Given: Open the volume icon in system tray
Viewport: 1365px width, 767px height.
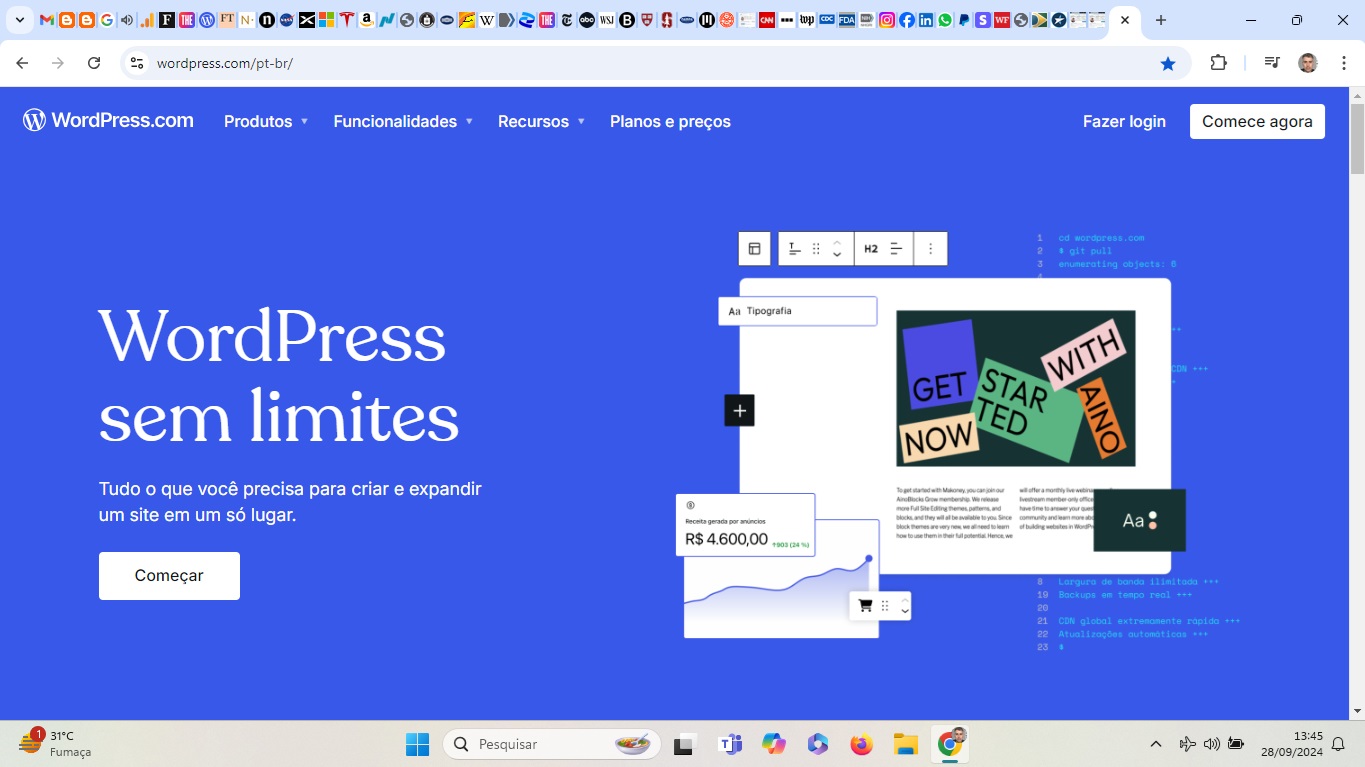Looking at the screenshot, I should (x=1212, y=744).
